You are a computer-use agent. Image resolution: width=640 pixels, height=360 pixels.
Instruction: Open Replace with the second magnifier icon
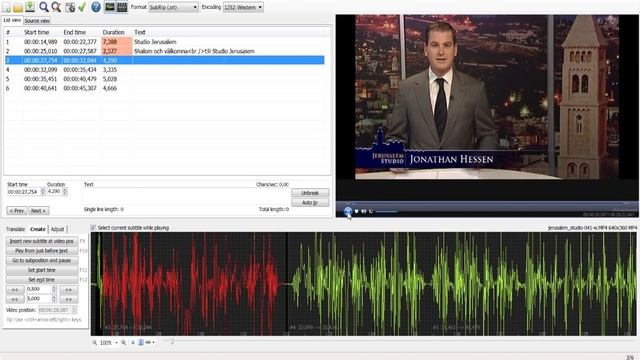point(56,7)
